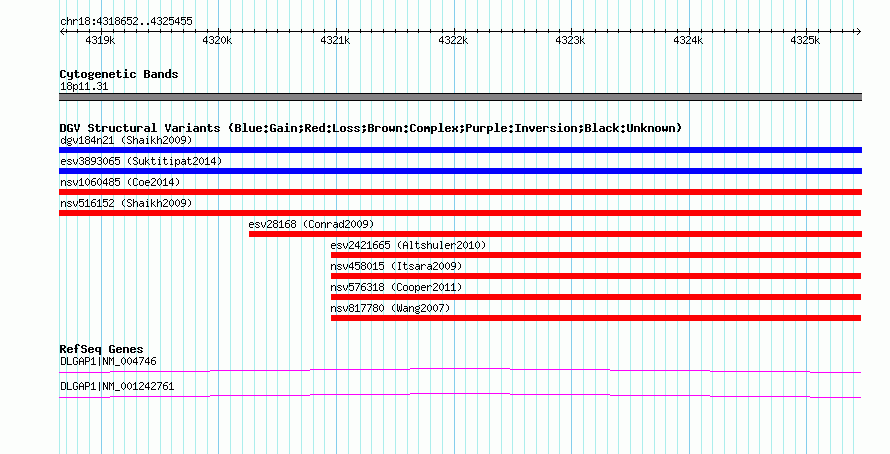The height and width of the screenshot is (454, 890).
Task: Click the nsv817780 red variant bar
Action: [596, 318]
